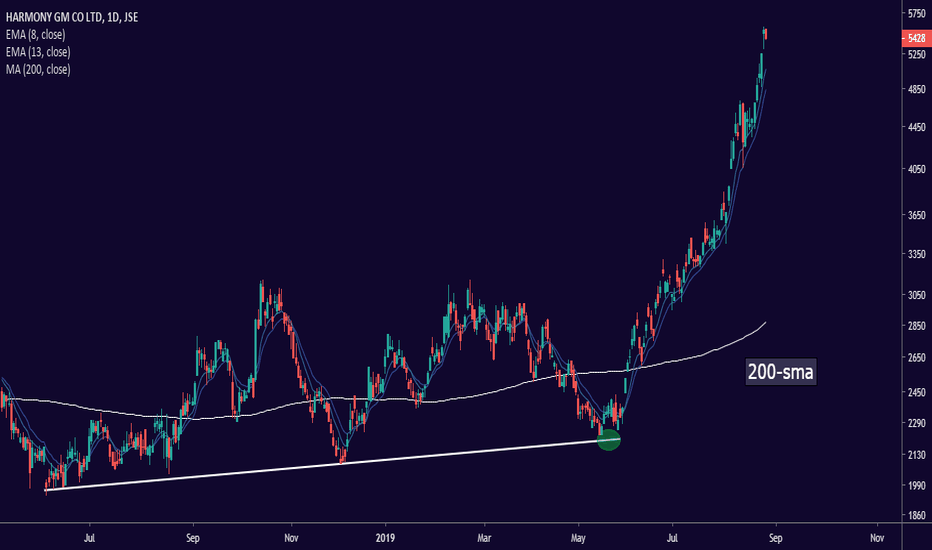Click the green circle marker on trendline
This screenshot has height=550, width=932.
point(609,440)
